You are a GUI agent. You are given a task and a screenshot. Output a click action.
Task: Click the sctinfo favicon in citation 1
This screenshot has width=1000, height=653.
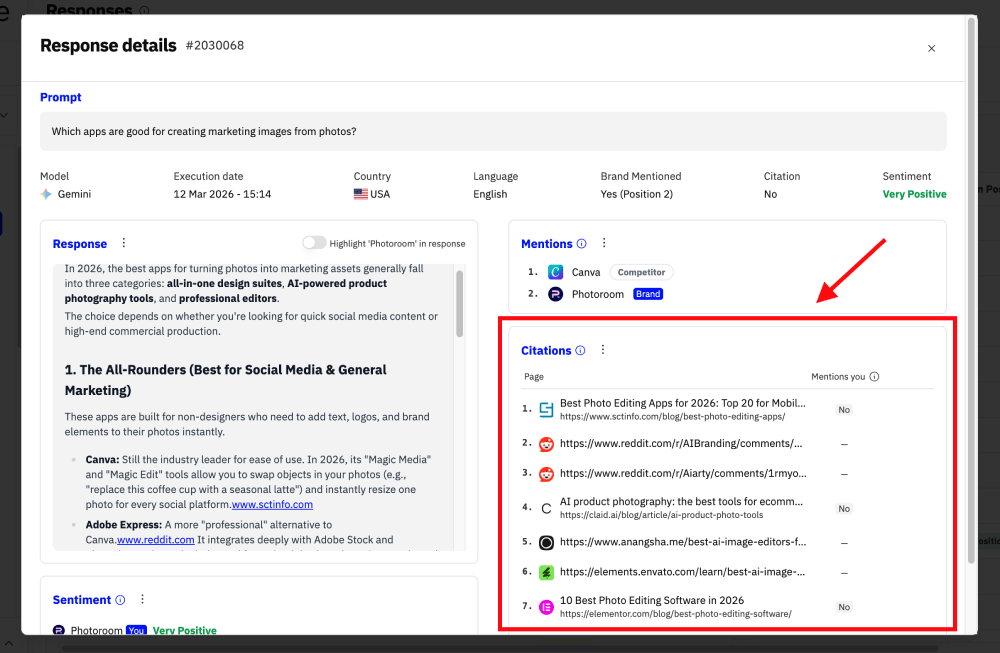(546, 409)
